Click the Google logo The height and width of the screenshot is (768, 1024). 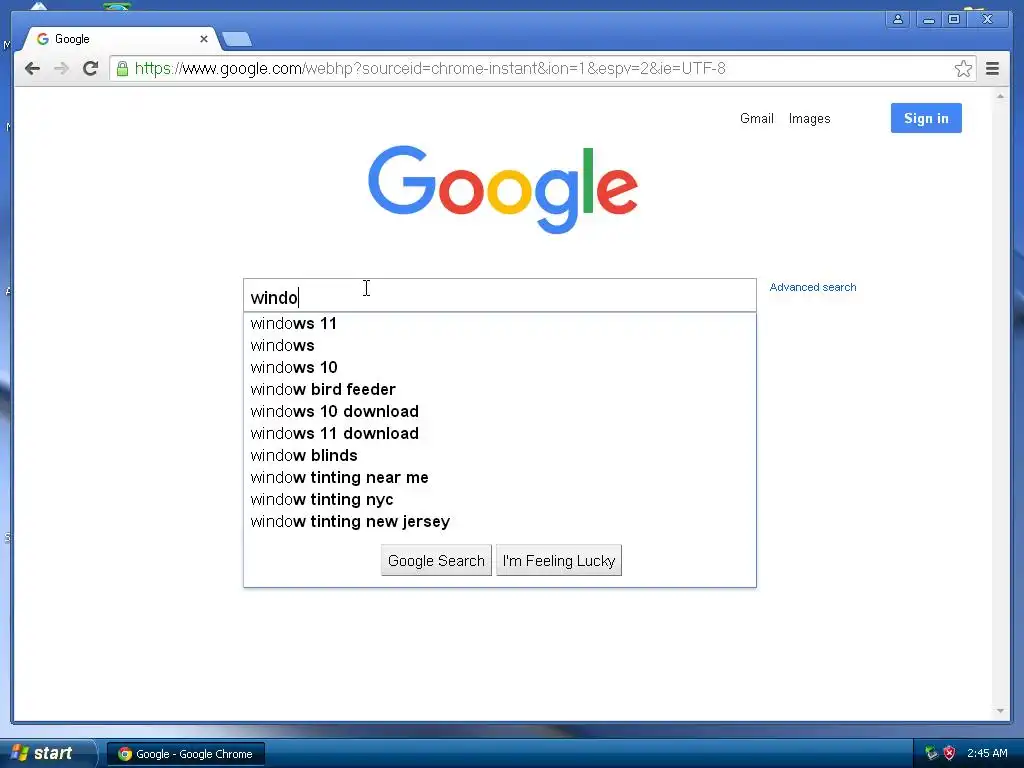click(502, 188)
